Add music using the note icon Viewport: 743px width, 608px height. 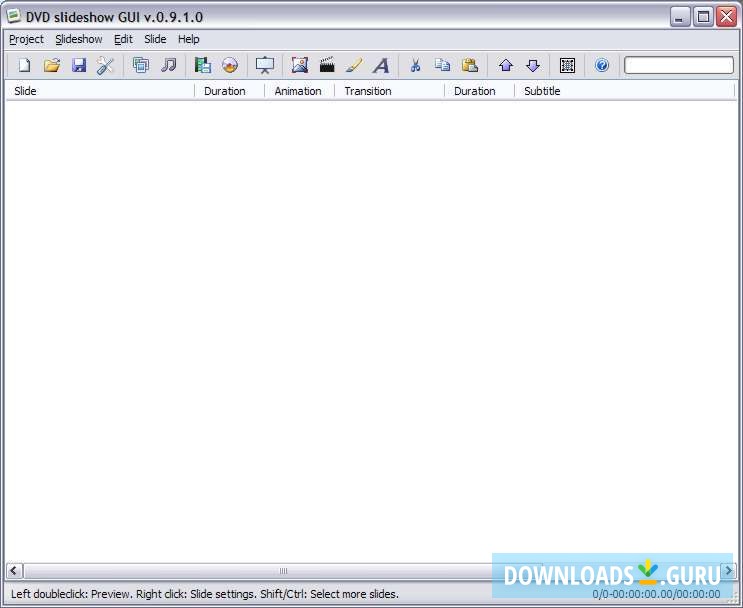pyautogui.click(x=168, y=65)
